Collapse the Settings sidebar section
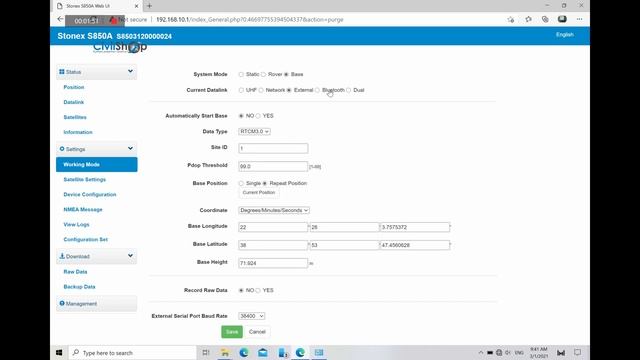Image resolution: width=640 pixels, height=360 pixels. pyautogui.click(x=96, y=149)
